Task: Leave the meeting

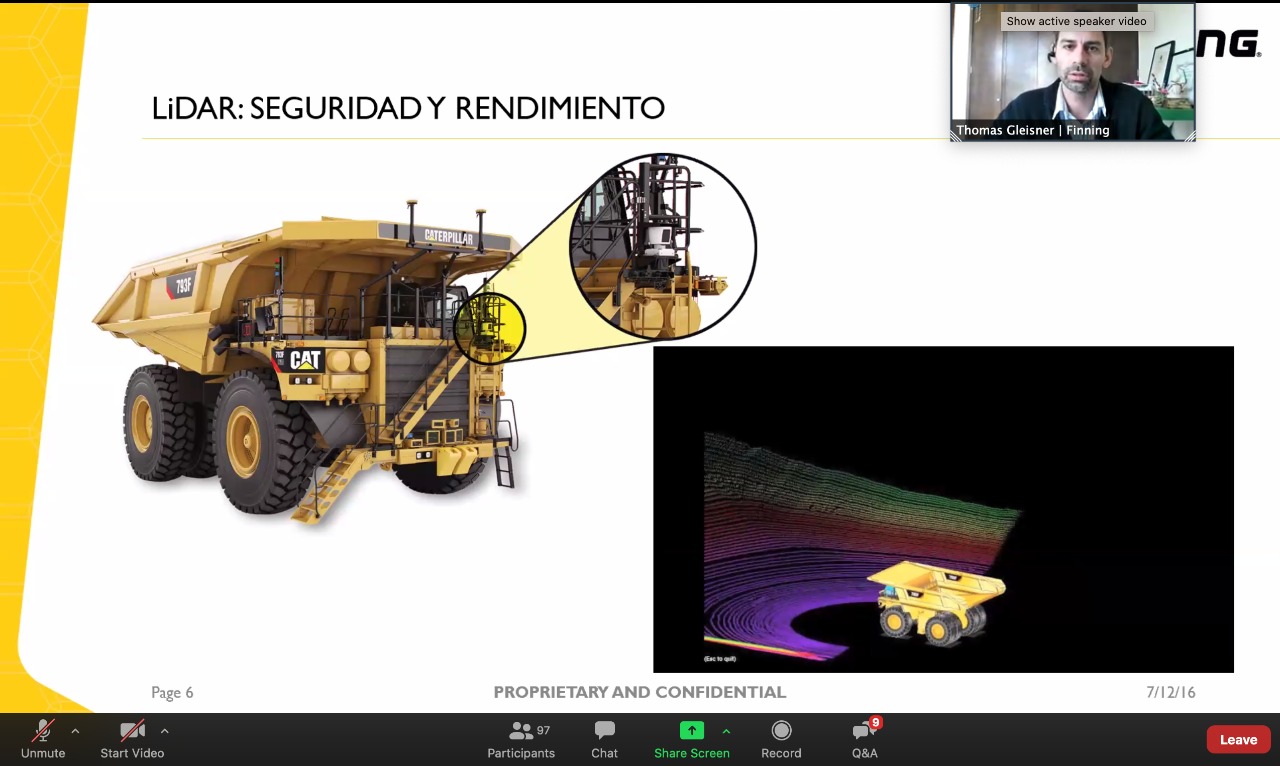Action: 1238,740
